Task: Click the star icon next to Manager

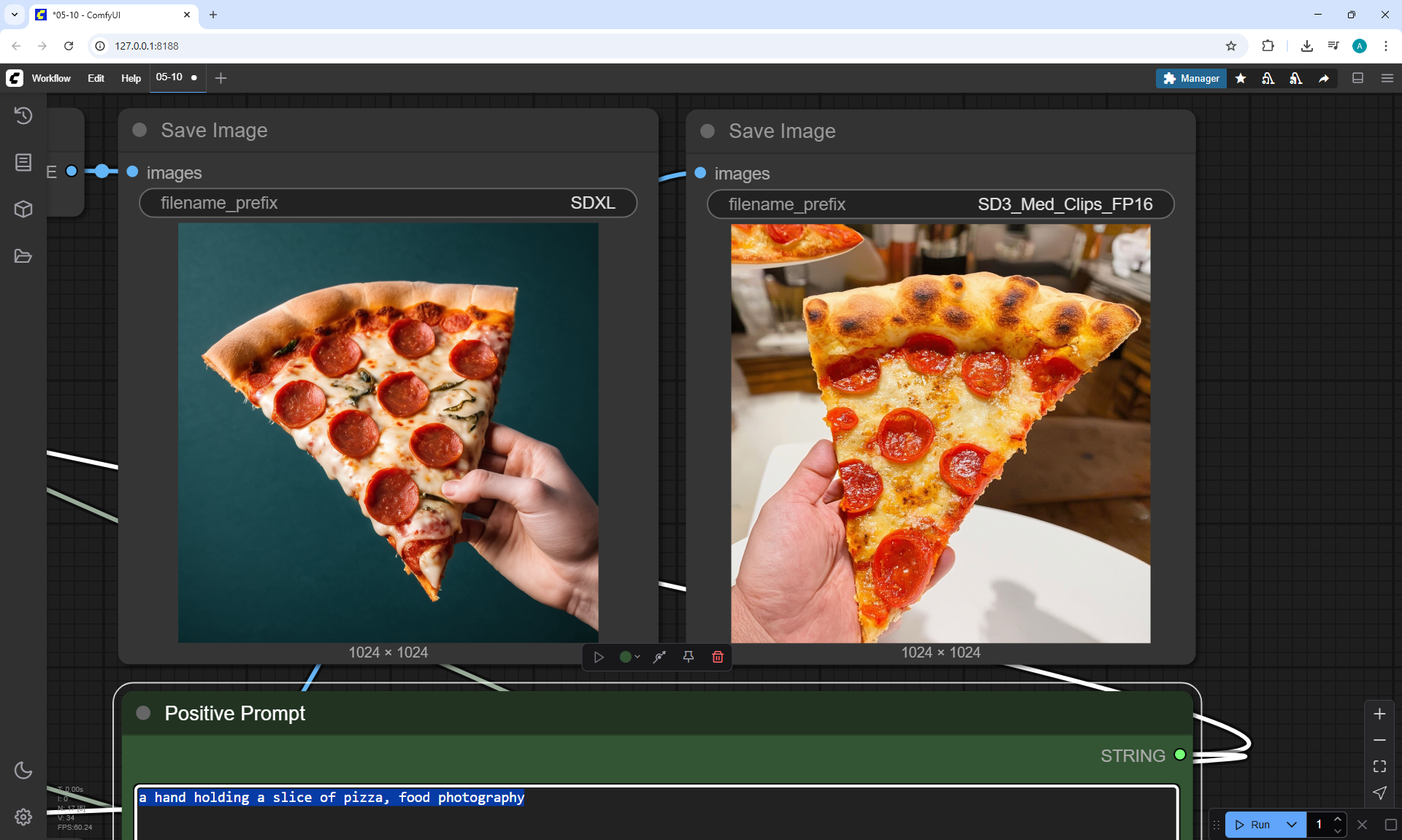Action: [x=1241, y=78]
